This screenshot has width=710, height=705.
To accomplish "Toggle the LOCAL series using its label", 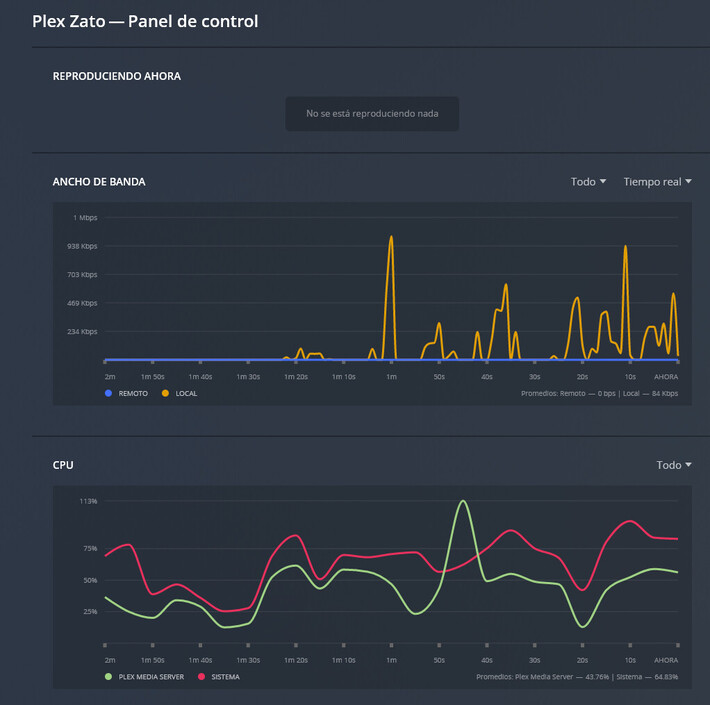I will 186,393.
